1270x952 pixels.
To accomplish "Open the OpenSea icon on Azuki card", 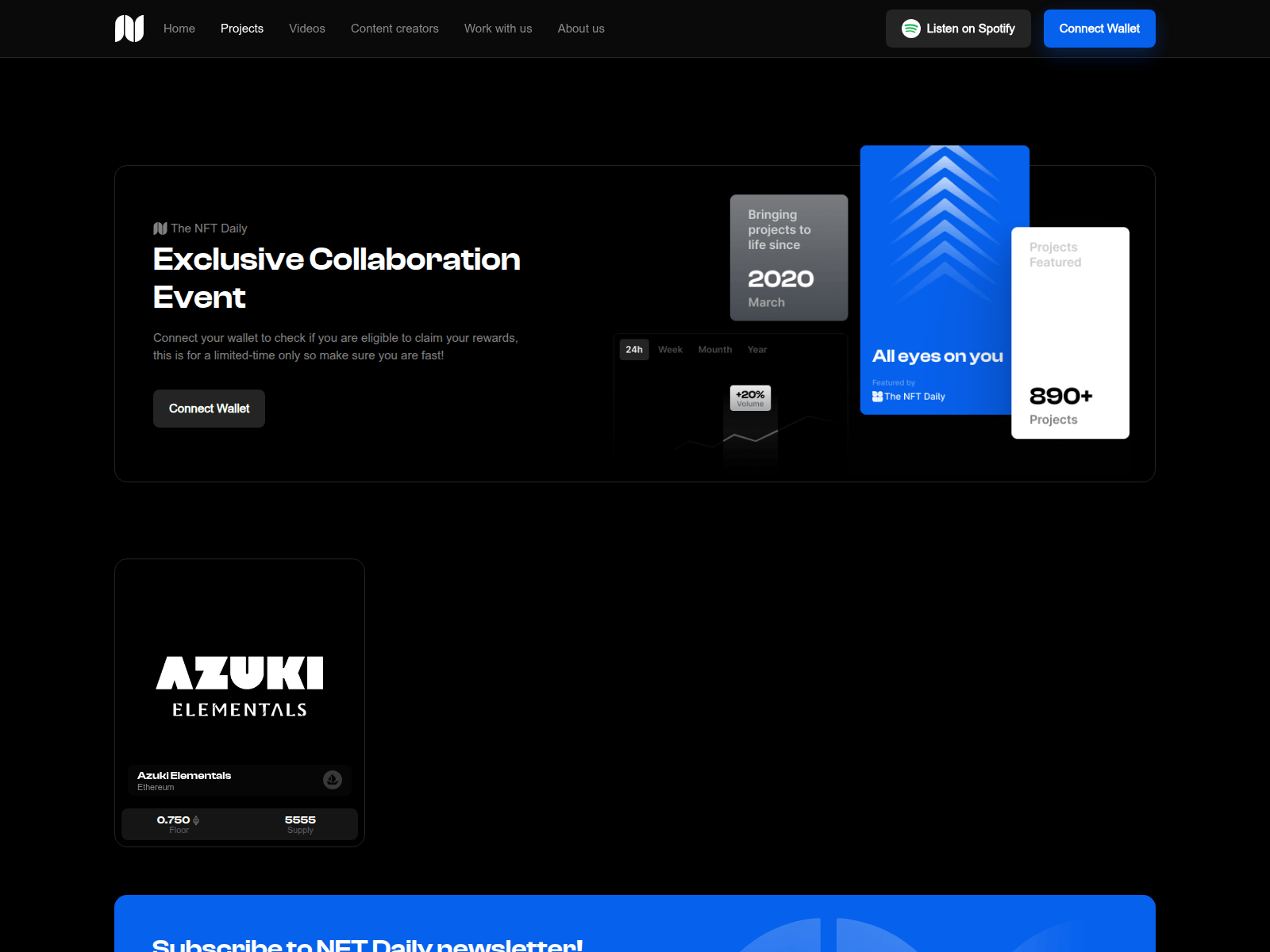I will tap(333, 780).
